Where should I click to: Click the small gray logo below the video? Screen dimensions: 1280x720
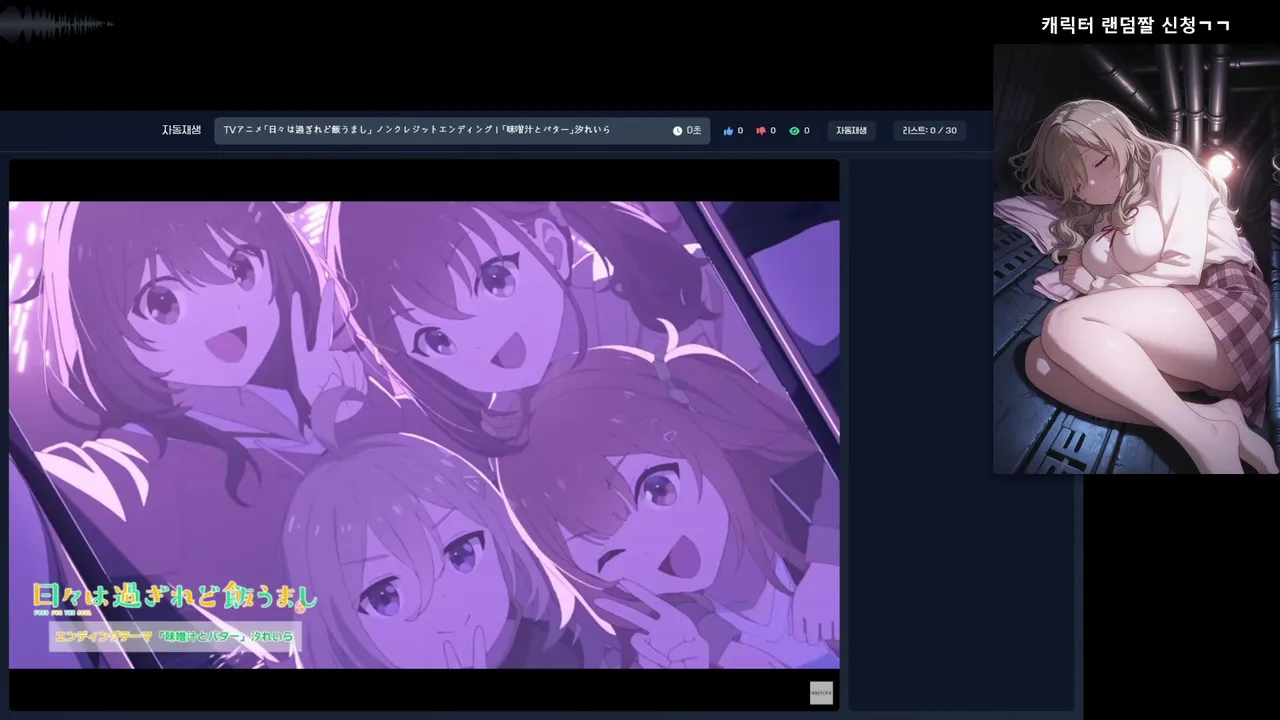(821, 693)
